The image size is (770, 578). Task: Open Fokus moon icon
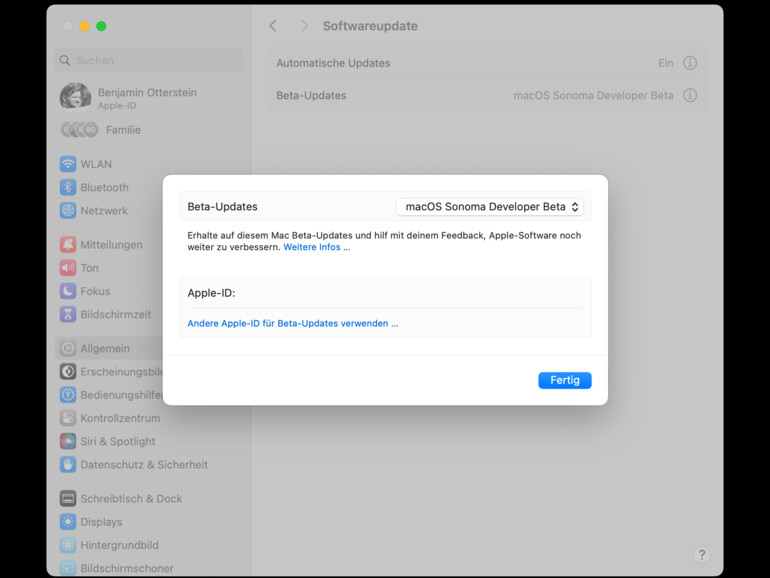click(x=68, y=291)
